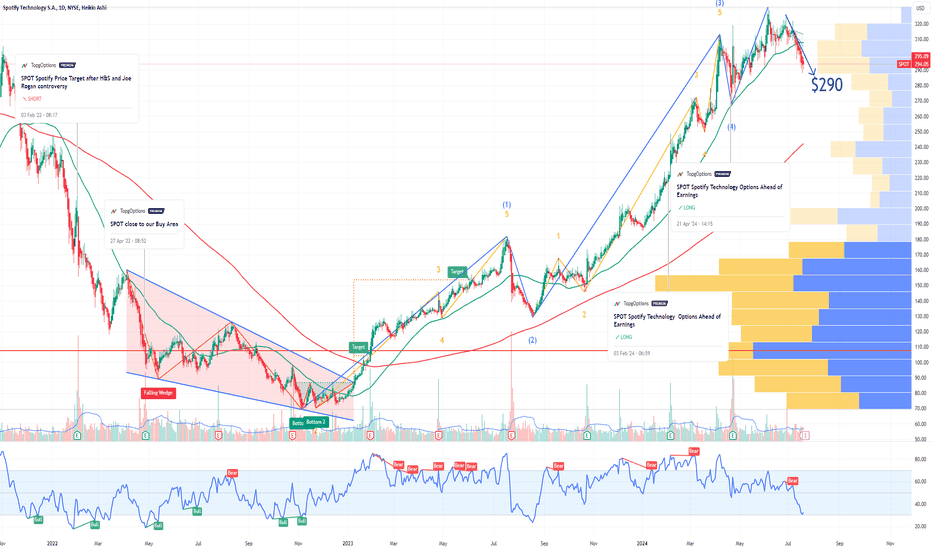Image resolution: width=932 pixels, height=550 pixels.
Task: Click TopgOptions author in the Buy Area card
Action: [x=133, y=210]
